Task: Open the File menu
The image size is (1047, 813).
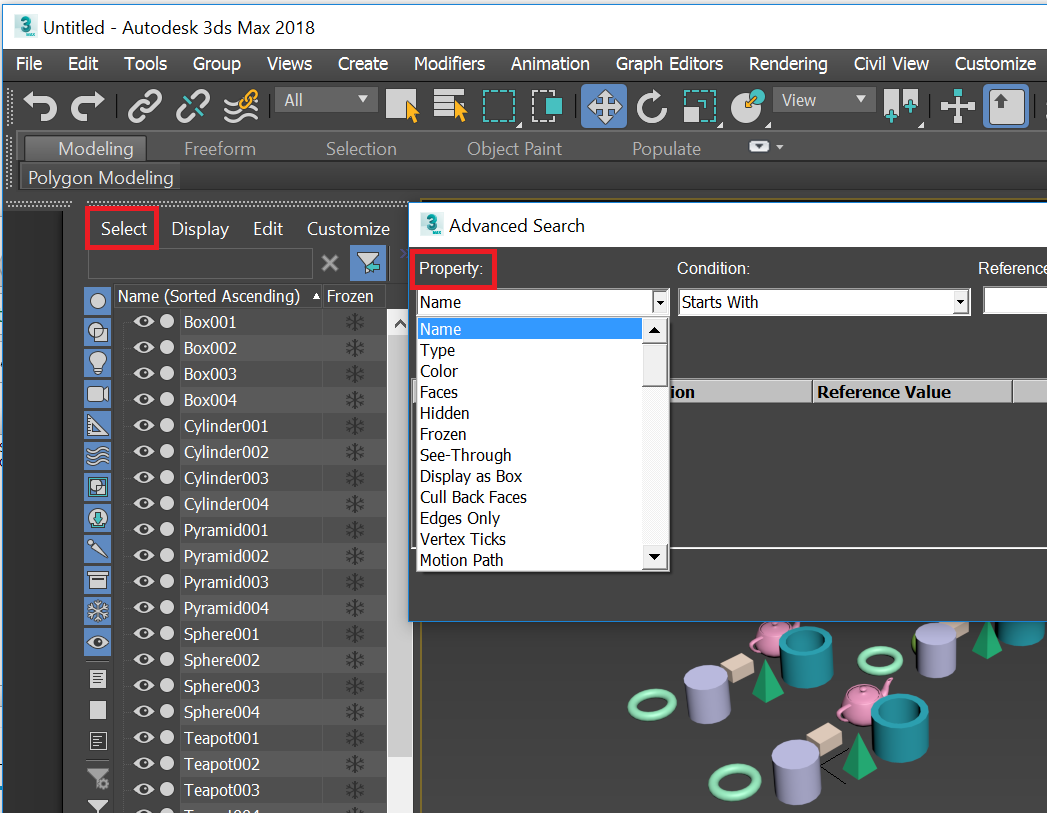Action: pos(29,64)
